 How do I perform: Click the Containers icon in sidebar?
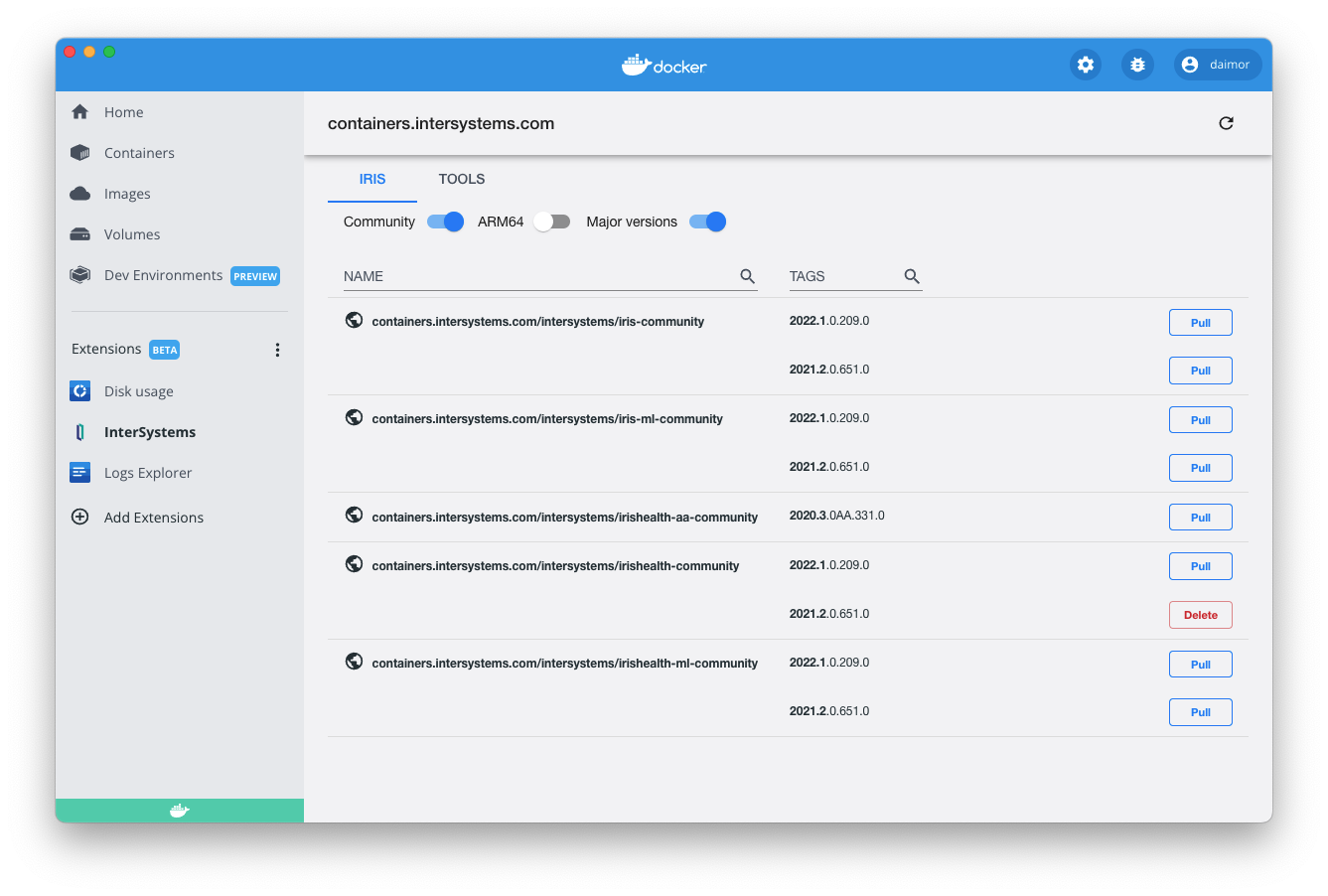pyautogui.click(x=80, y=153)
